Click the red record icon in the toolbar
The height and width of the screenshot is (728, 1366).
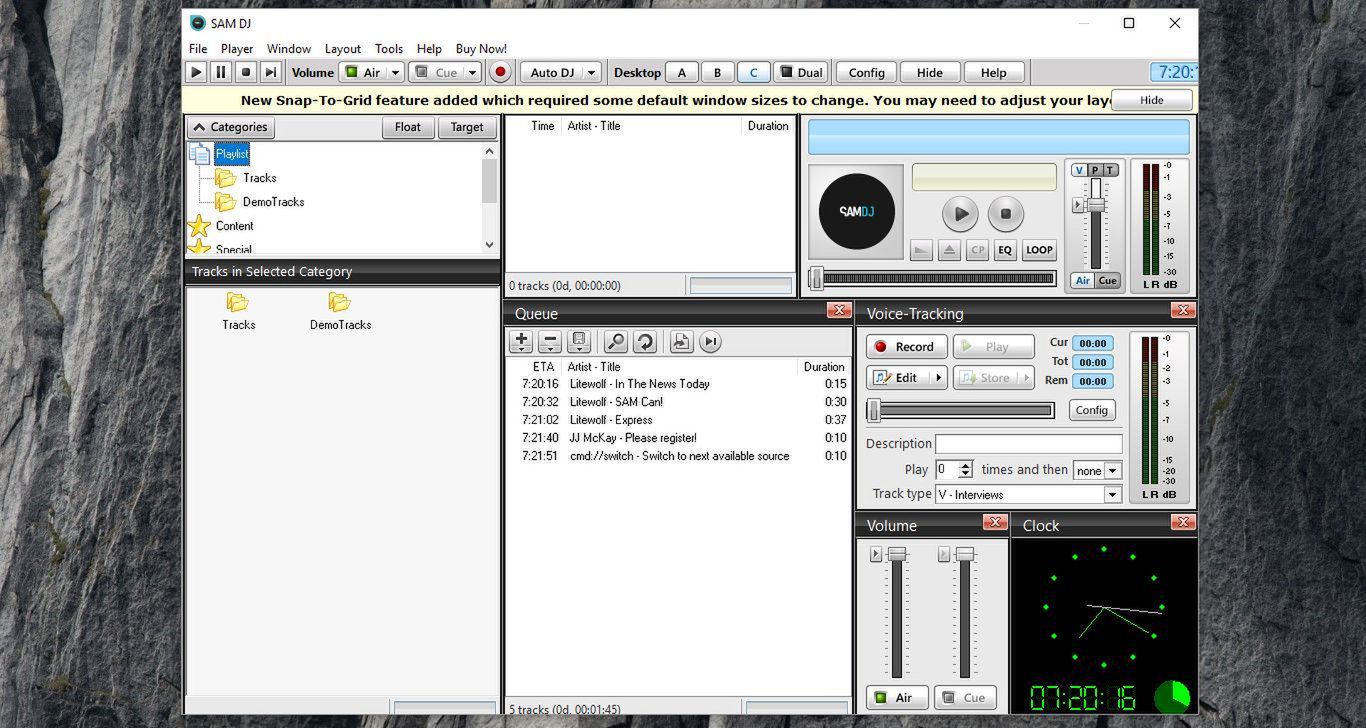501,72
